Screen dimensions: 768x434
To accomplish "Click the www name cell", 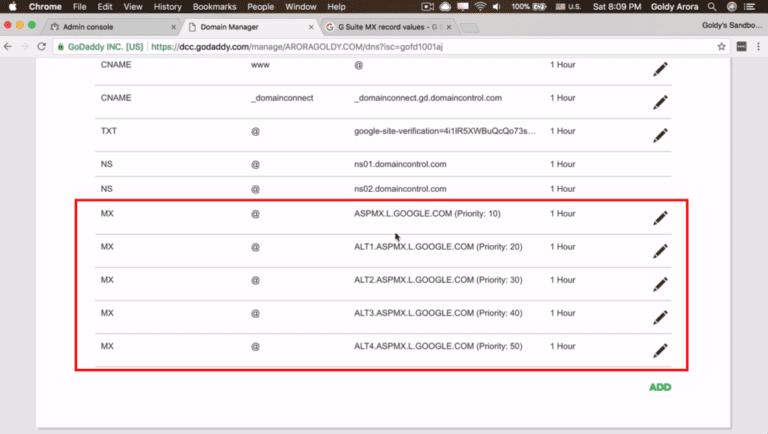I will [x=260, y=65].
